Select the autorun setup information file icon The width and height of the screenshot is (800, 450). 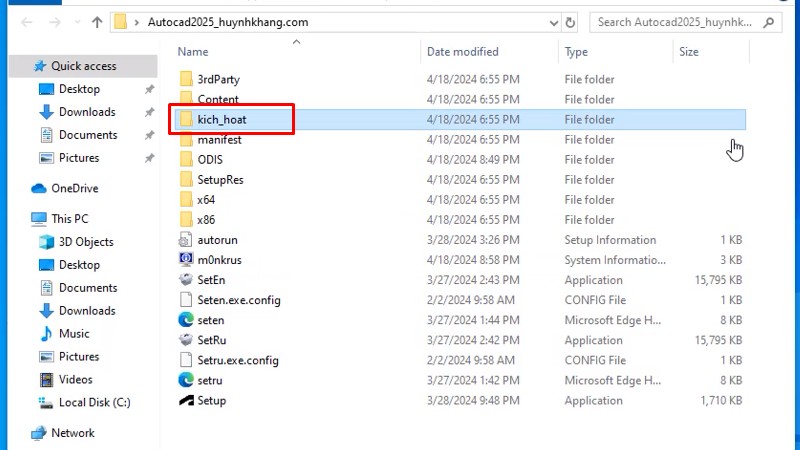[x=186, y=240]
